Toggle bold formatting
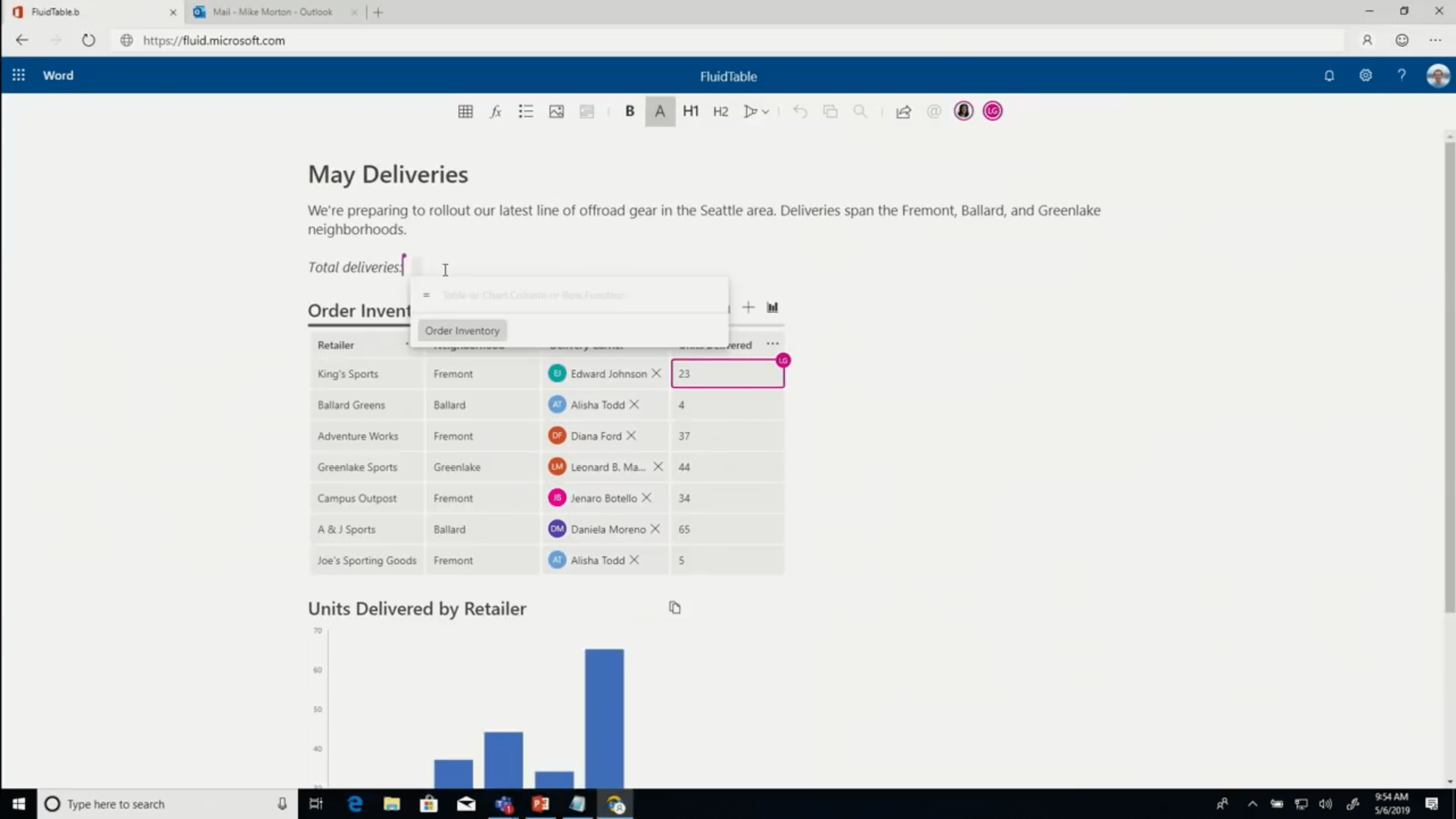 pos(630,111)
